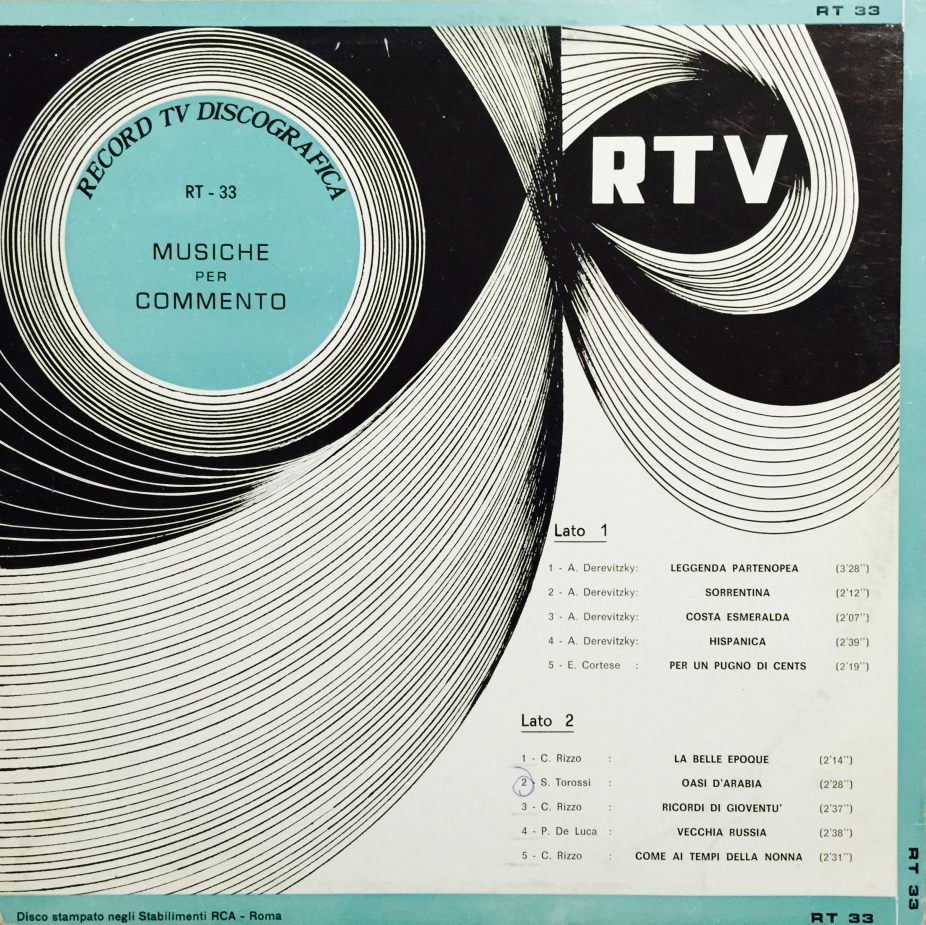Screen dimensions: 926x925
Task: Click the duration (3'28") of Leggenda Partenopea
Action: pos(852,569)
